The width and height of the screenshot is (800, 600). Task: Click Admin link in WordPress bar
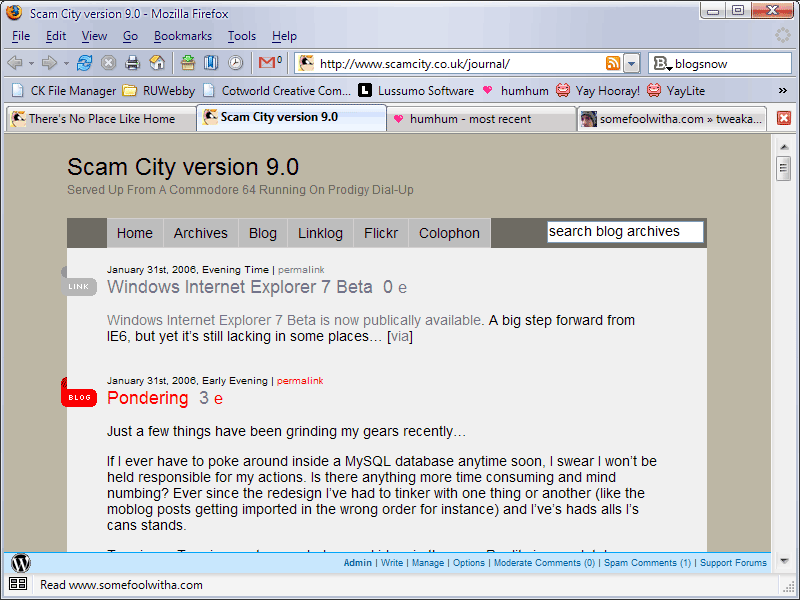pyautogui.click(x=358, y=563)
